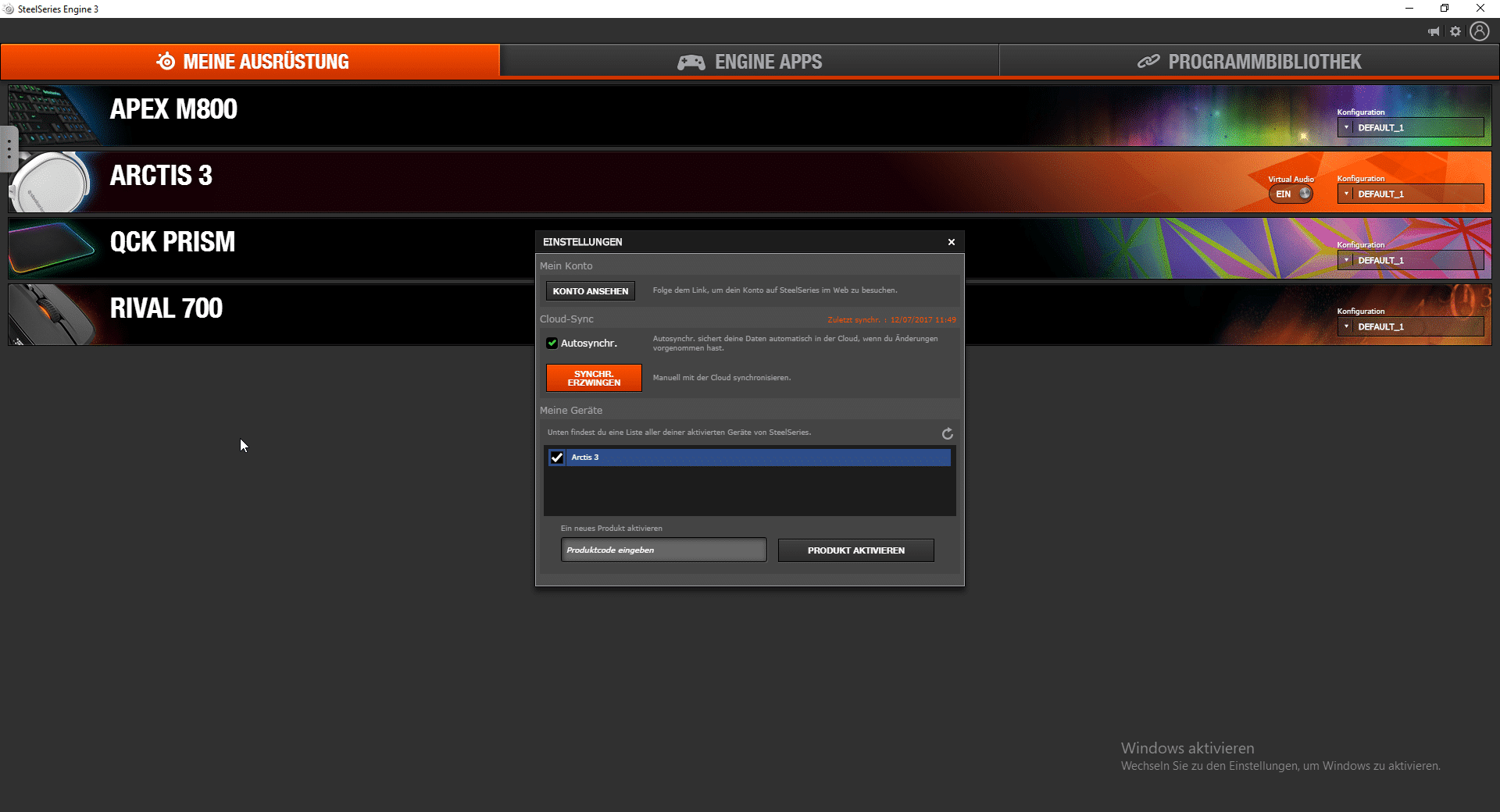The width and height of the screenshot is (1500, 812).
Task: Open Apex M800 Konfiguration dropdown
Action: click(1410, 127)
